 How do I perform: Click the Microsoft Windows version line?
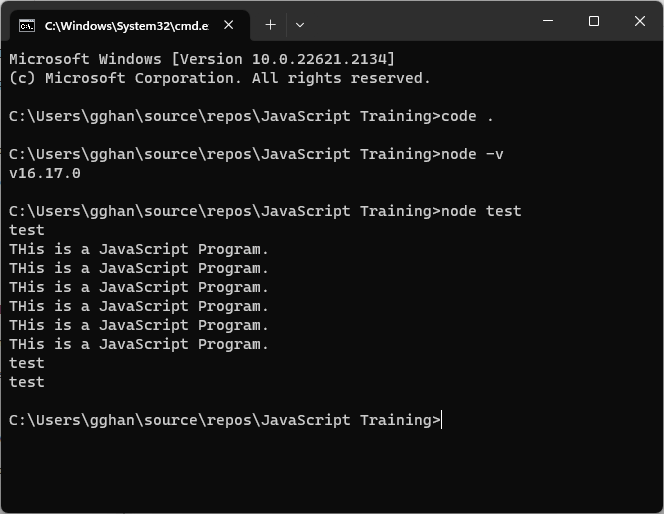coord(202,59)
